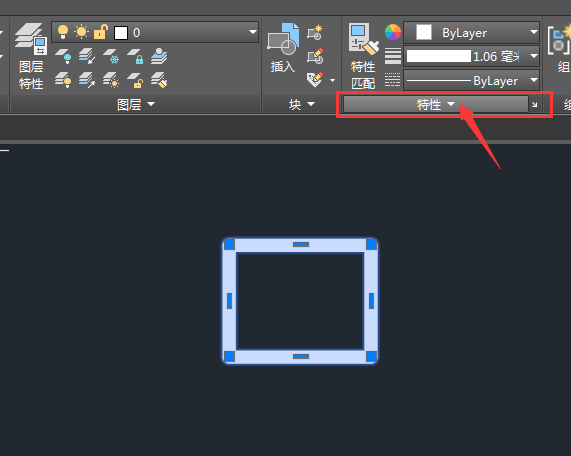Screen dimensions: 571x456
Task: Open the Layer Properties (图层特性) manager
Action: (31, 56)
